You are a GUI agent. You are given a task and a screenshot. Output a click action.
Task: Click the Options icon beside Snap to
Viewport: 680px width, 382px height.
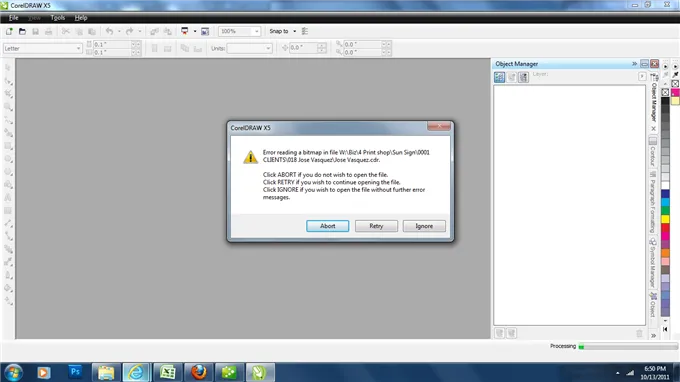tap(305, 31)
